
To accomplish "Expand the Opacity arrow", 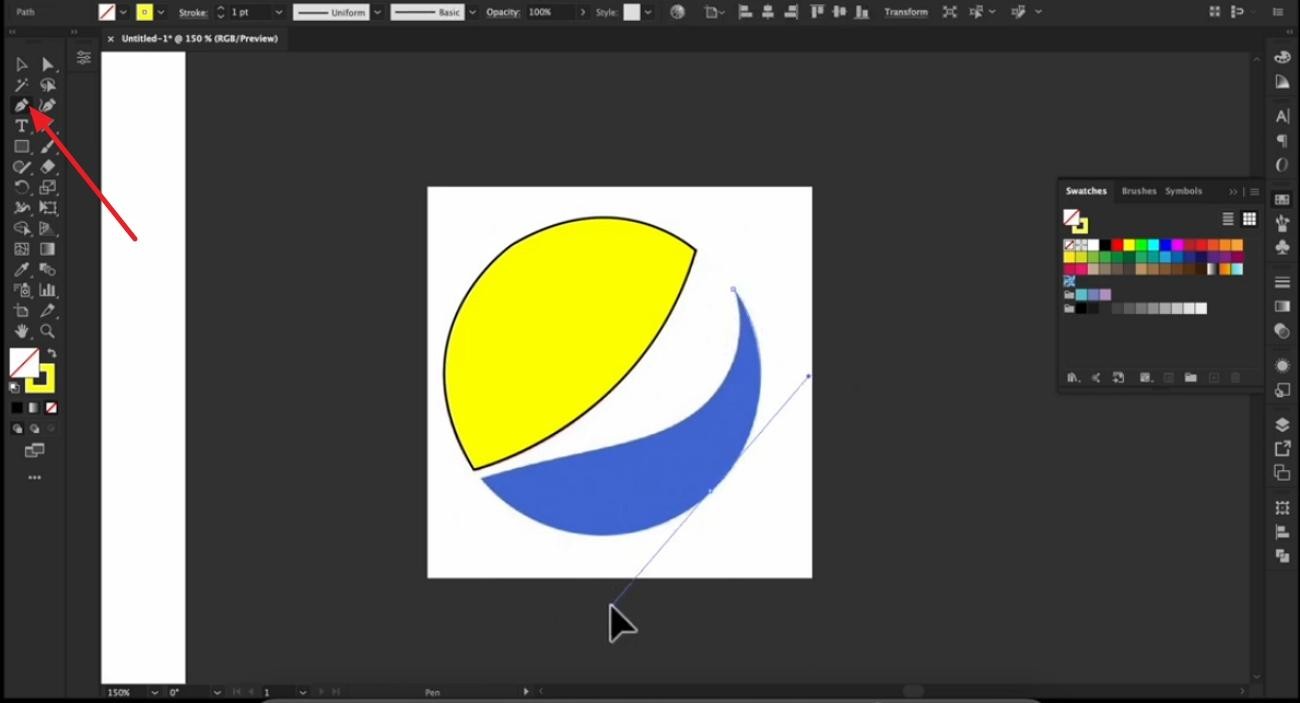I will [583, 12].
